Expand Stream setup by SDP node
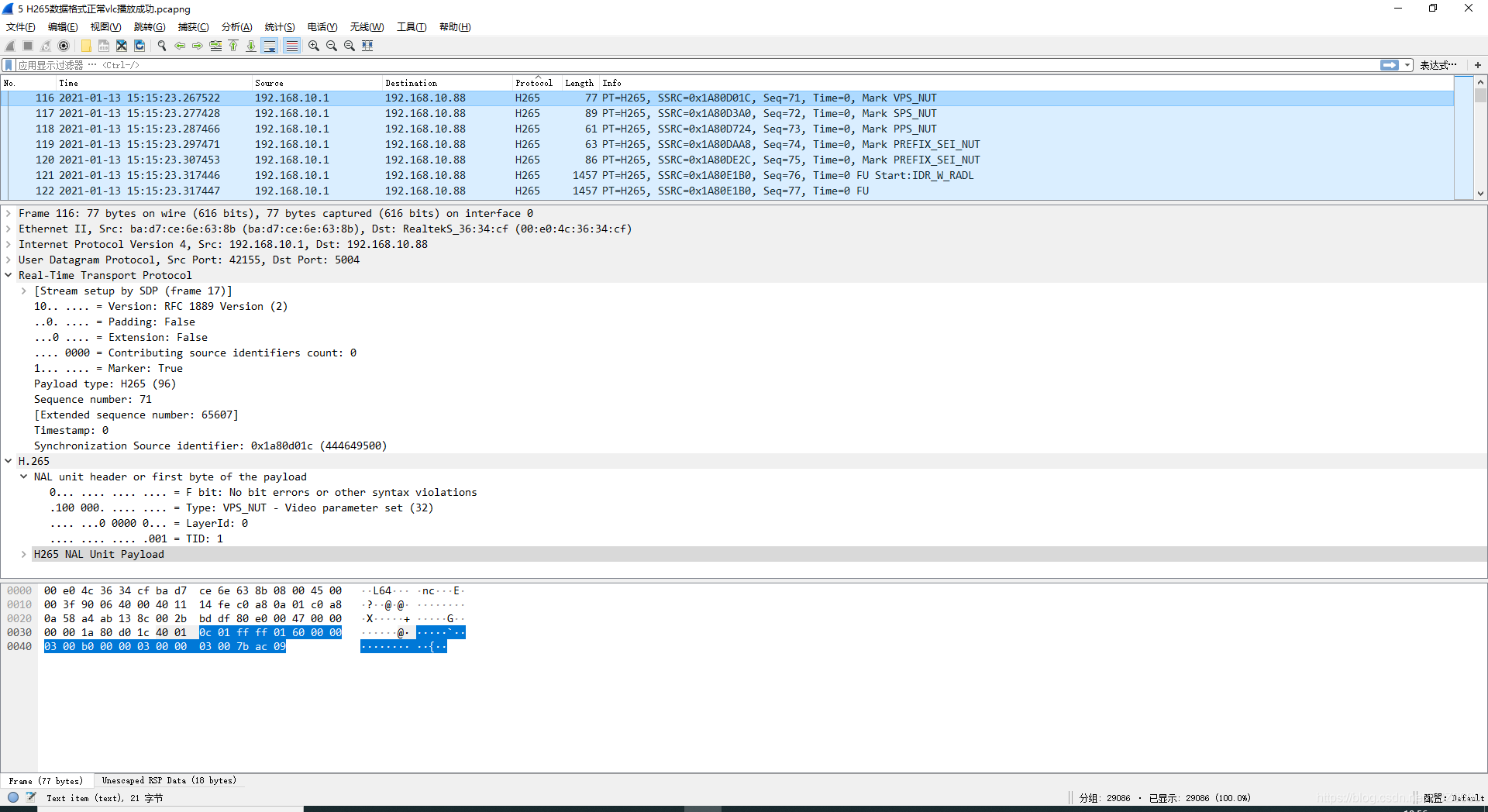 click(24, 291)
